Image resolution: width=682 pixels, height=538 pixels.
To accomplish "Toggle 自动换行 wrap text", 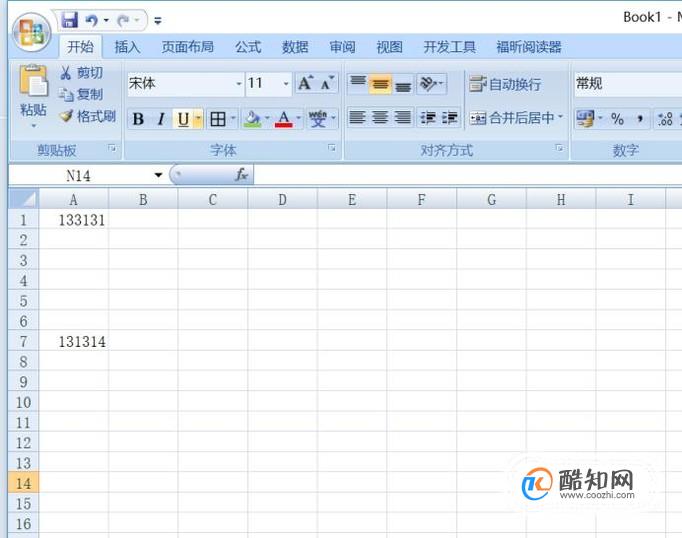I will pos(505,84).
